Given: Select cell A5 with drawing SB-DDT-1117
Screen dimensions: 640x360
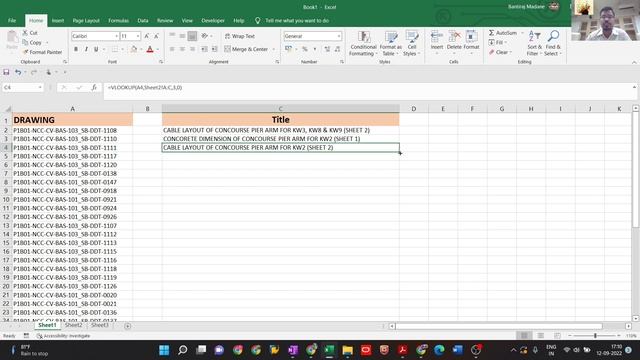Looking at the screenshot, I should pyautogui.click(x=72, y=156).
